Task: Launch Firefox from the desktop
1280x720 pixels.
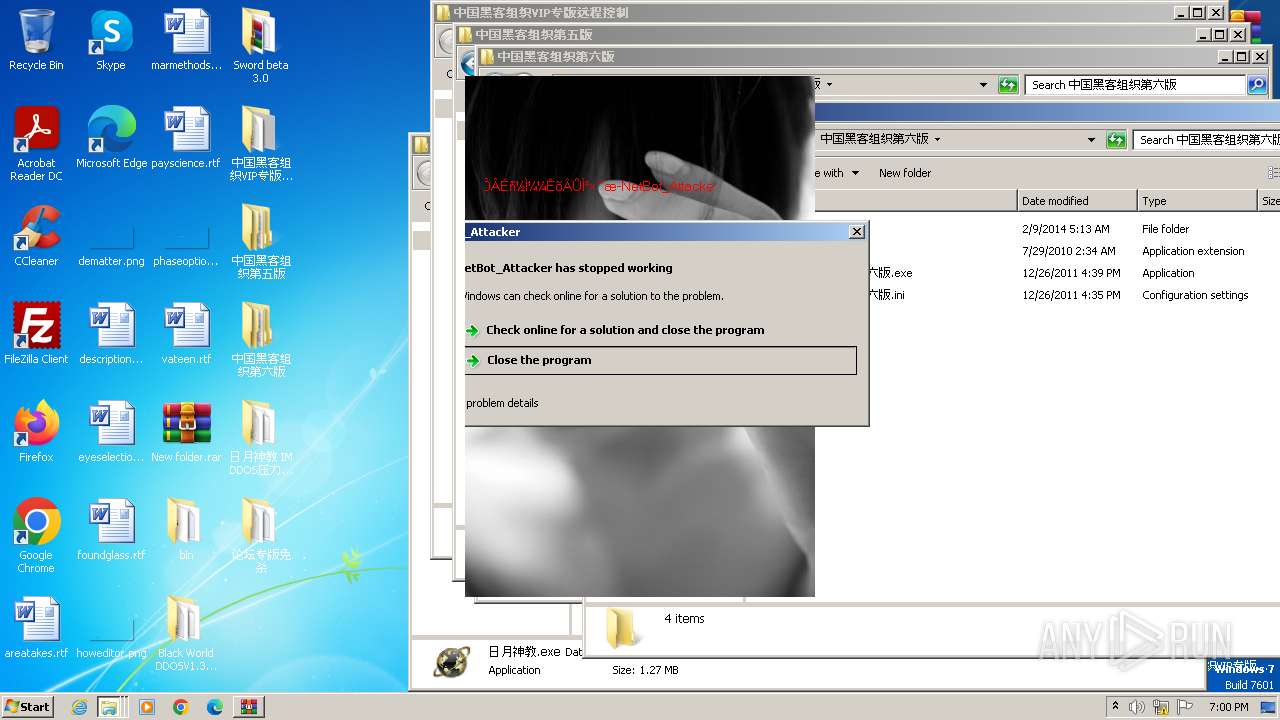Action: pyautogui.click(x=36, y=432)
